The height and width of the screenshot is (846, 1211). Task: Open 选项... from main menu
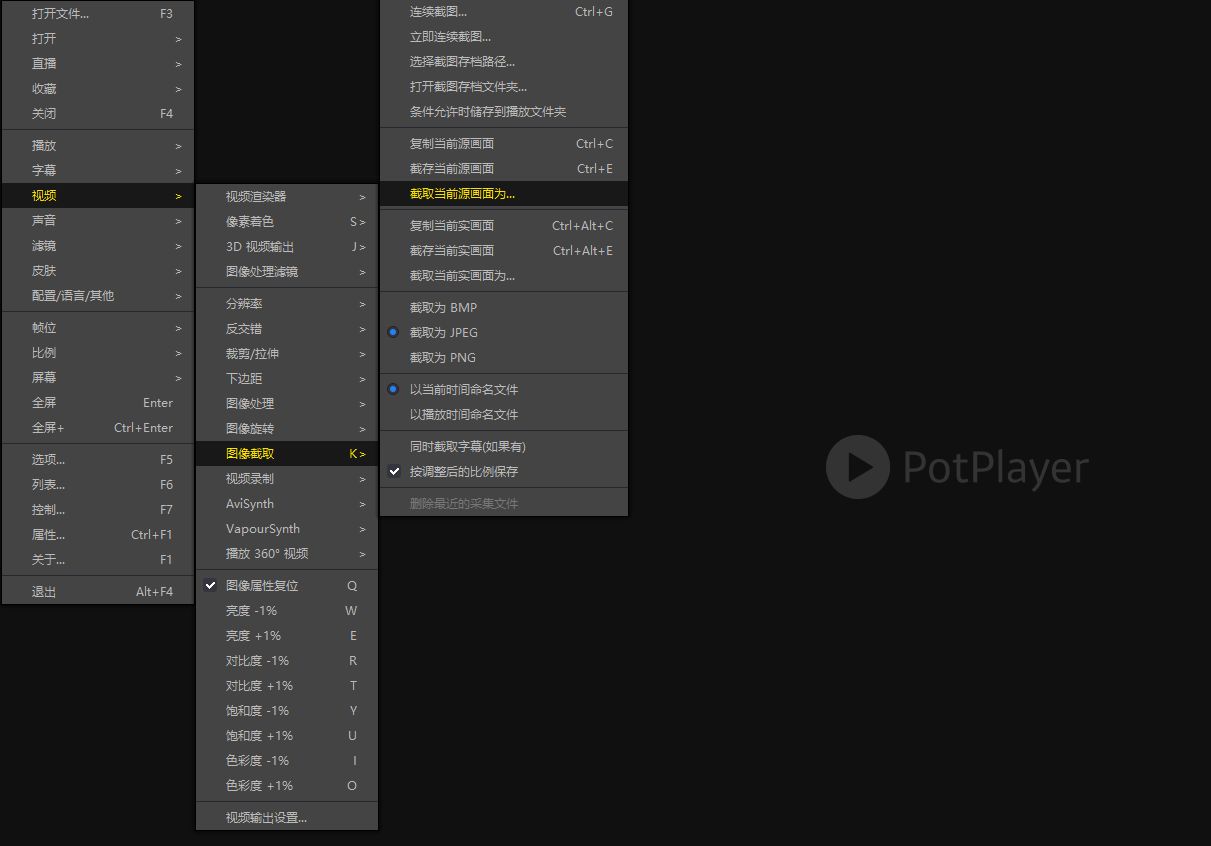pos(98,459)
